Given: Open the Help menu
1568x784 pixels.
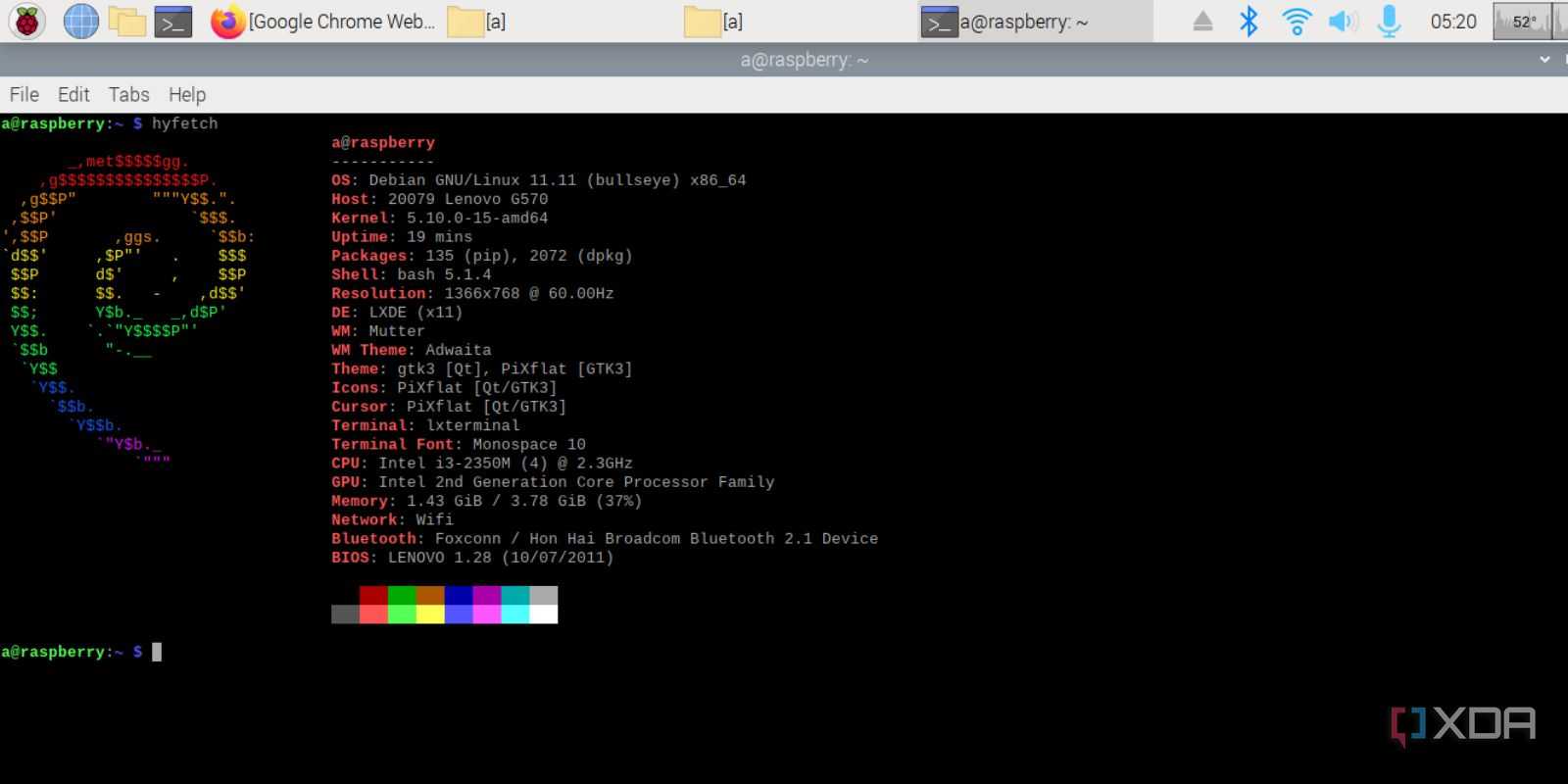Looking at the screenshot, I should pyautogui.click(x=187, y=94).
